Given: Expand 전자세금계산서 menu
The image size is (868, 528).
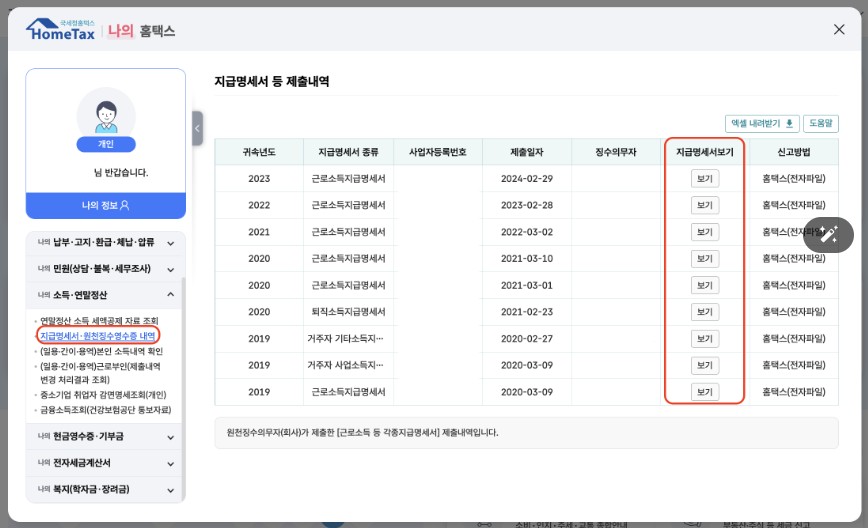Looking at the screenshot, I should 105,463.
